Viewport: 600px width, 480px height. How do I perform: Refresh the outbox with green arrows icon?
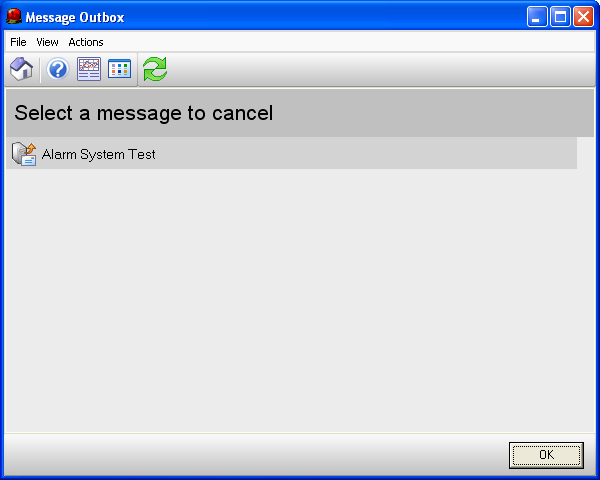[155, 69]
